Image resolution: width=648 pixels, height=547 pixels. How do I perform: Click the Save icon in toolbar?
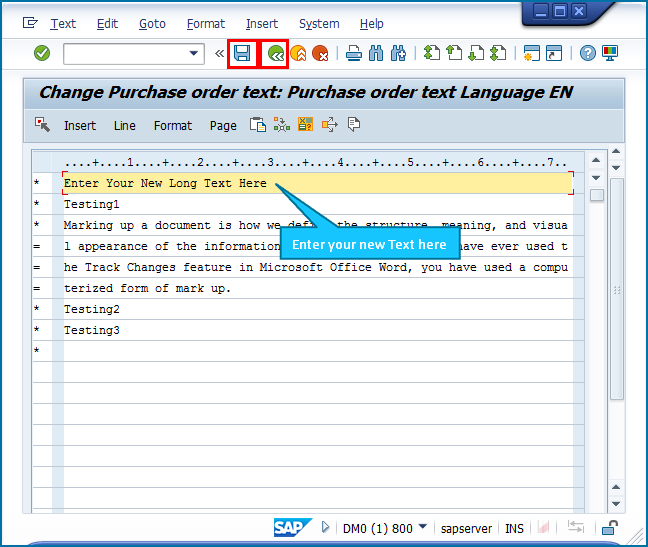(242, 54)
